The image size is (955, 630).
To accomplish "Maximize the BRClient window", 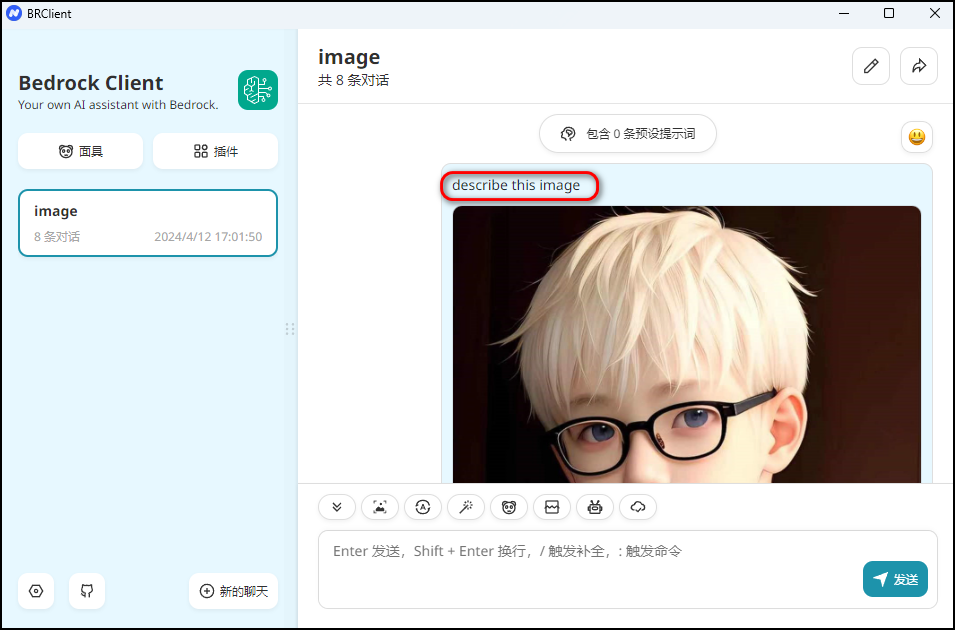I will [889, 13].
